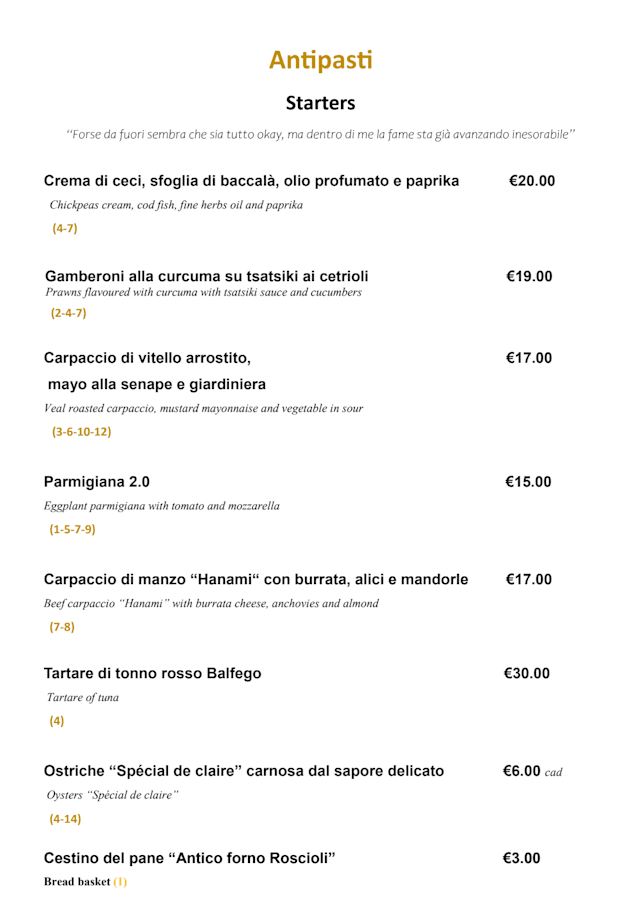The image size is (640, 905).
Task: Click the Starters subtitle
Action: (x=320, y=103)
